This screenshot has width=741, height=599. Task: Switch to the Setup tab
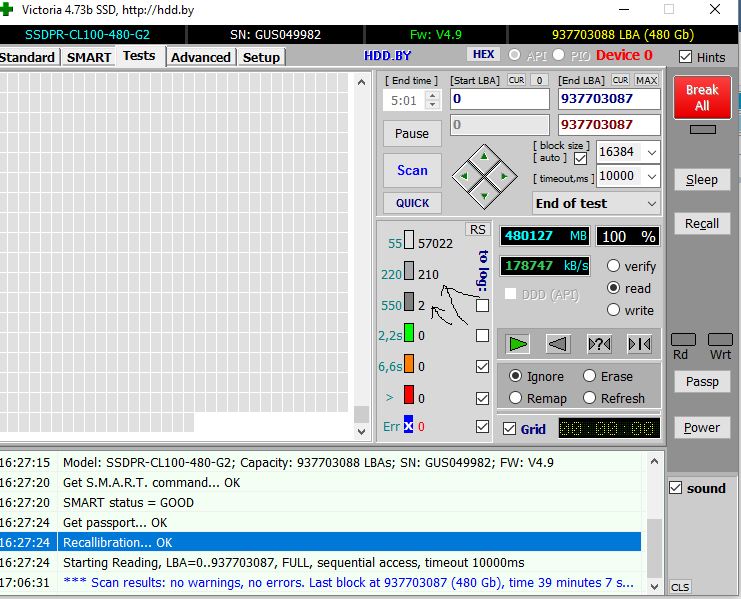(261, 57)
